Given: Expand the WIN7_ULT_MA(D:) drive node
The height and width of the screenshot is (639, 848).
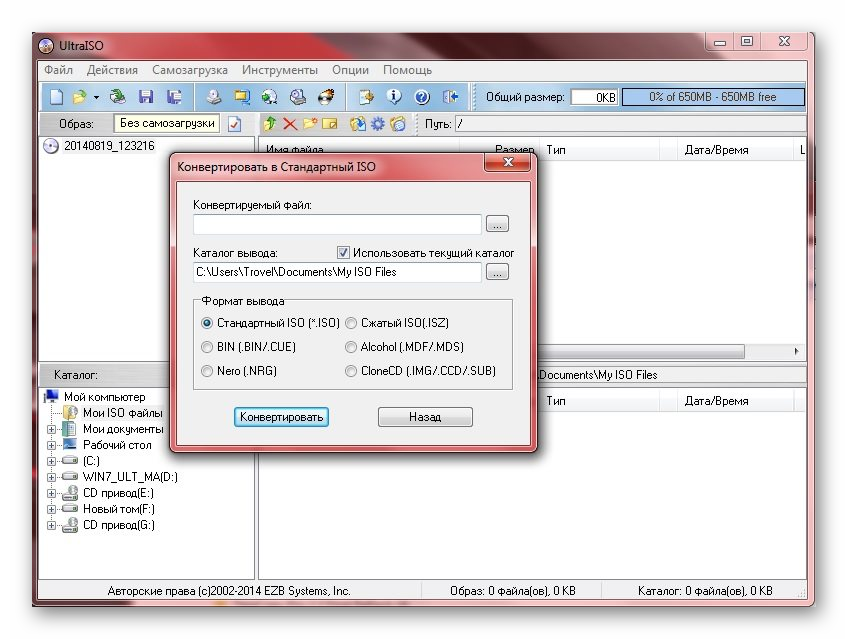Looking at the screenshot, I should [x=51, y=477].
